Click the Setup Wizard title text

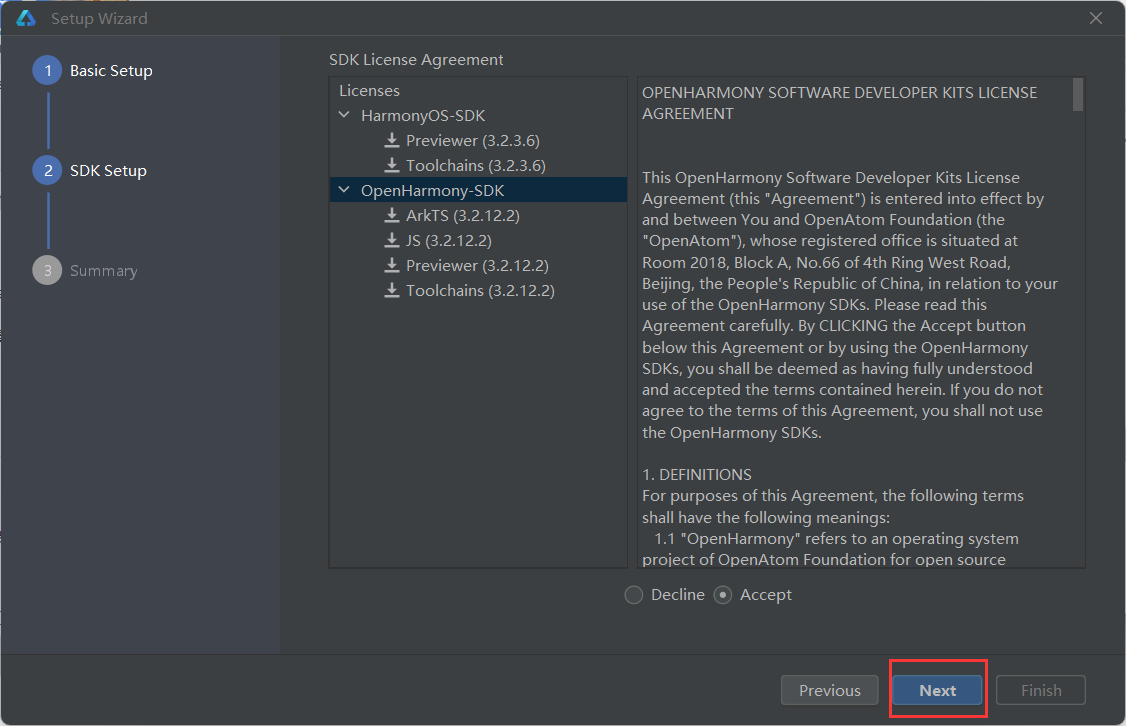tap(99, 19)
